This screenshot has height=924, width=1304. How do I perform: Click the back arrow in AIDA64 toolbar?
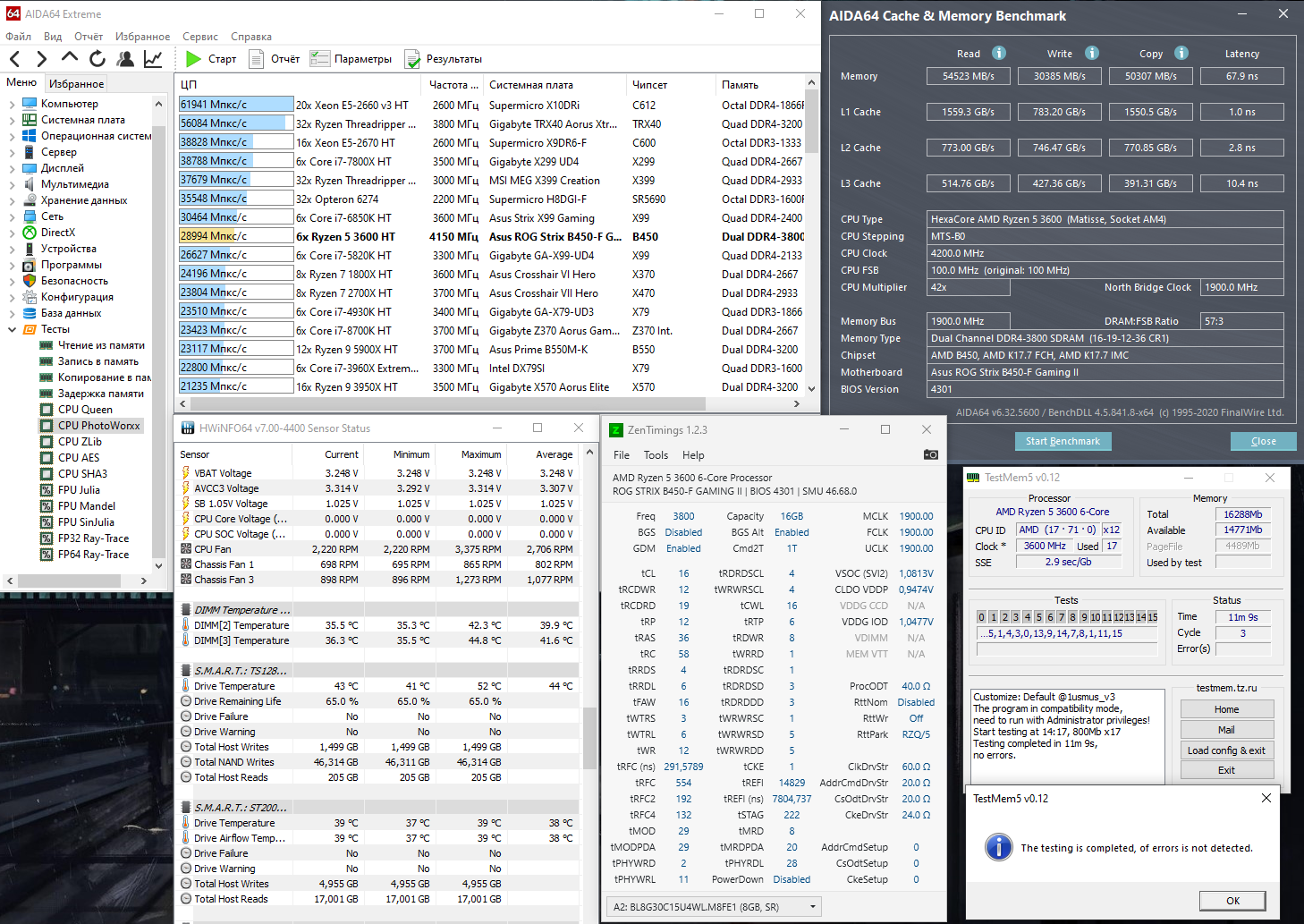15,59
